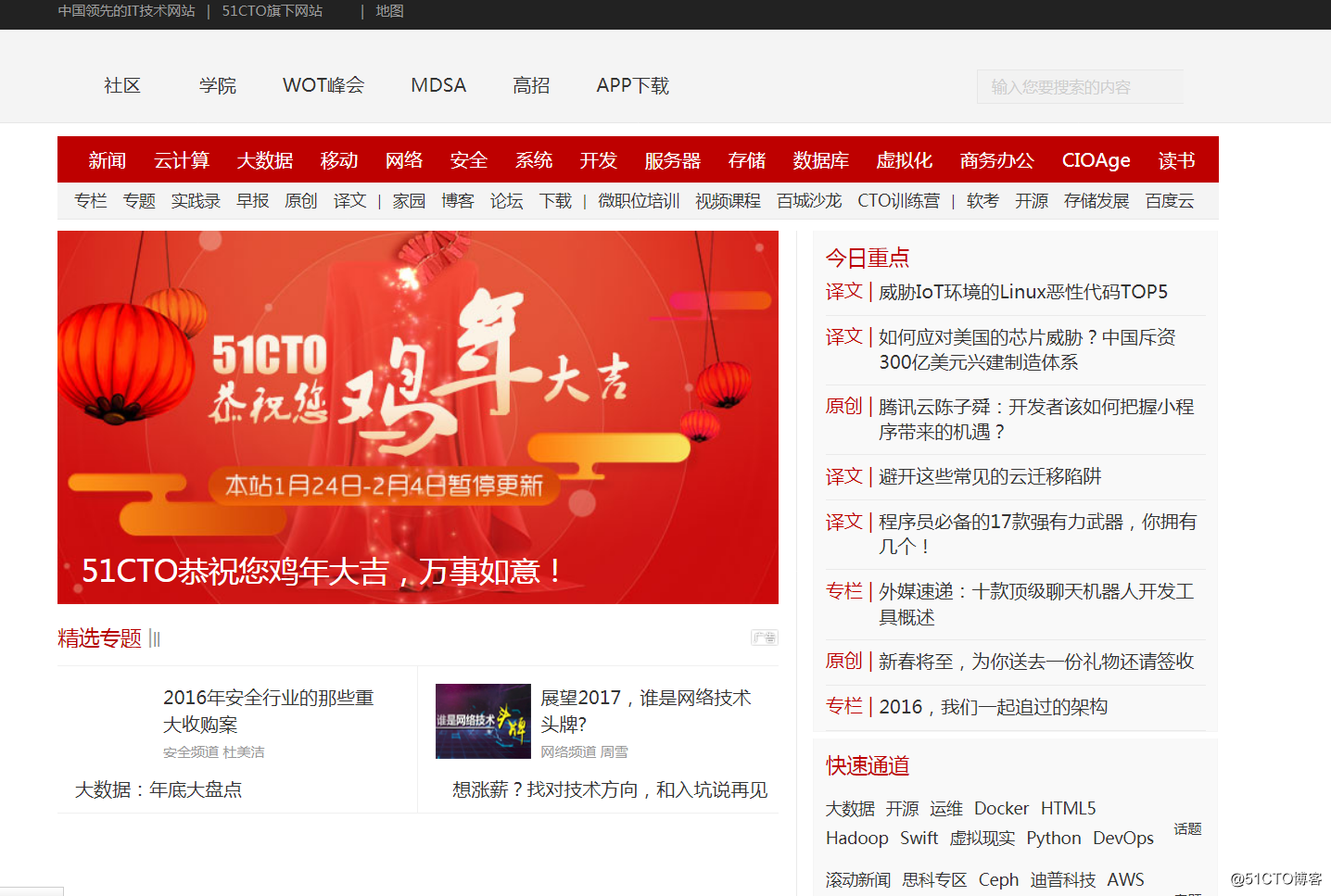Open article 如何应对美国的芯片威胁

(x=1027, y=350)
